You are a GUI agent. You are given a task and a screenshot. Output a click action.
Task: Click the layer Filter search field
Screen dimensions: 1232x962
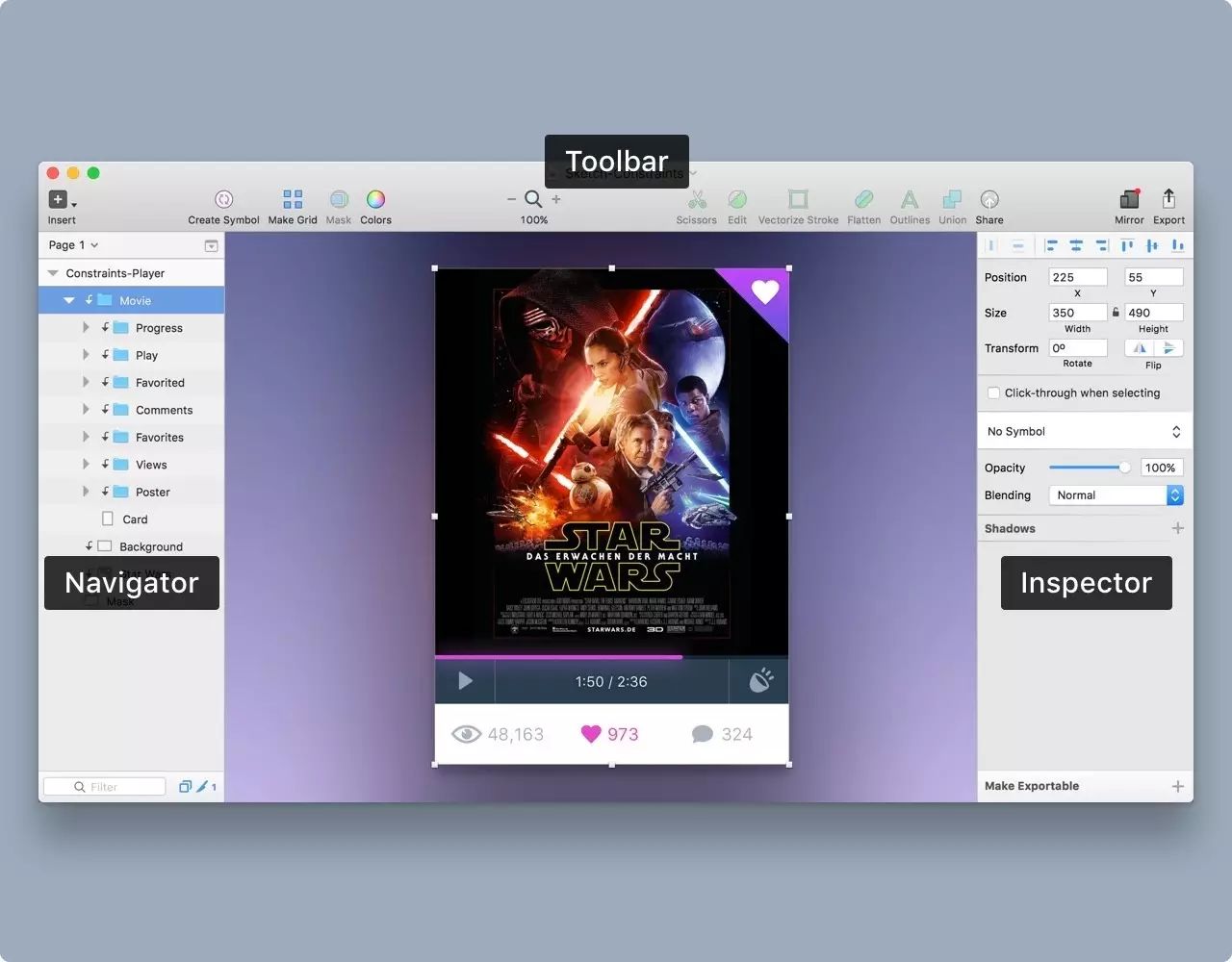coord(104,787)
